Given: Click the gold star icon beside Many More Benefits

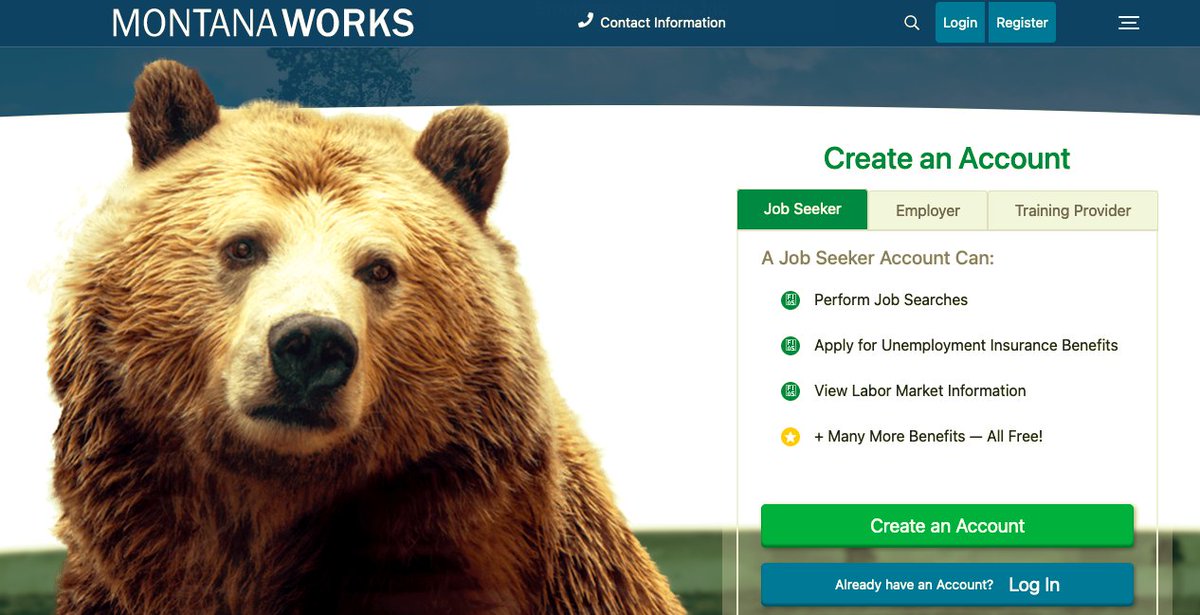Looking at the screenshot, I should pos(789,436).
